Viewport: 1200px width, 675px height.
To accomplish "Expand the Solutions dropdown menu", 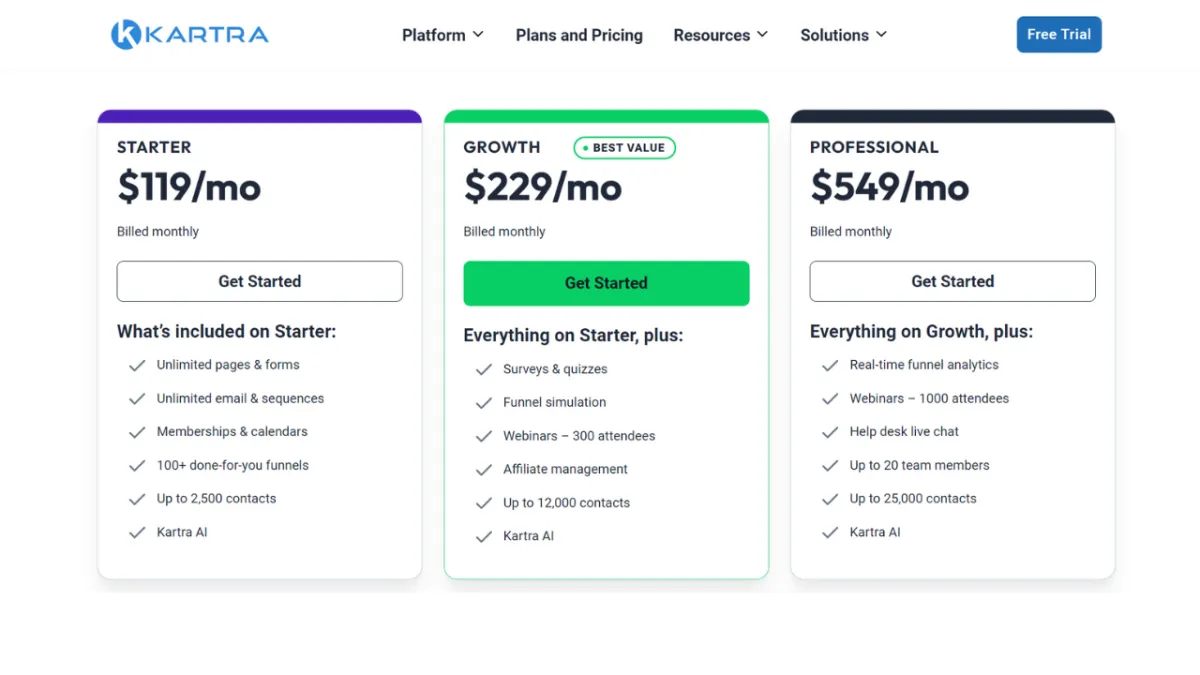I will 843,35.
